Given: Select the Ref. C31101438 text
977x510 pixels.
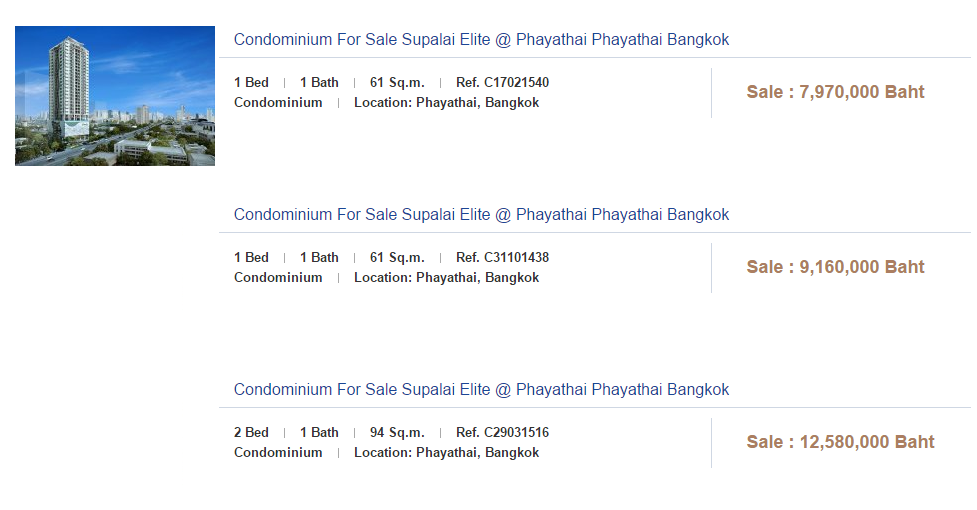Looking at the screenshot, I should pyautogui.click(x=502, y=258).
